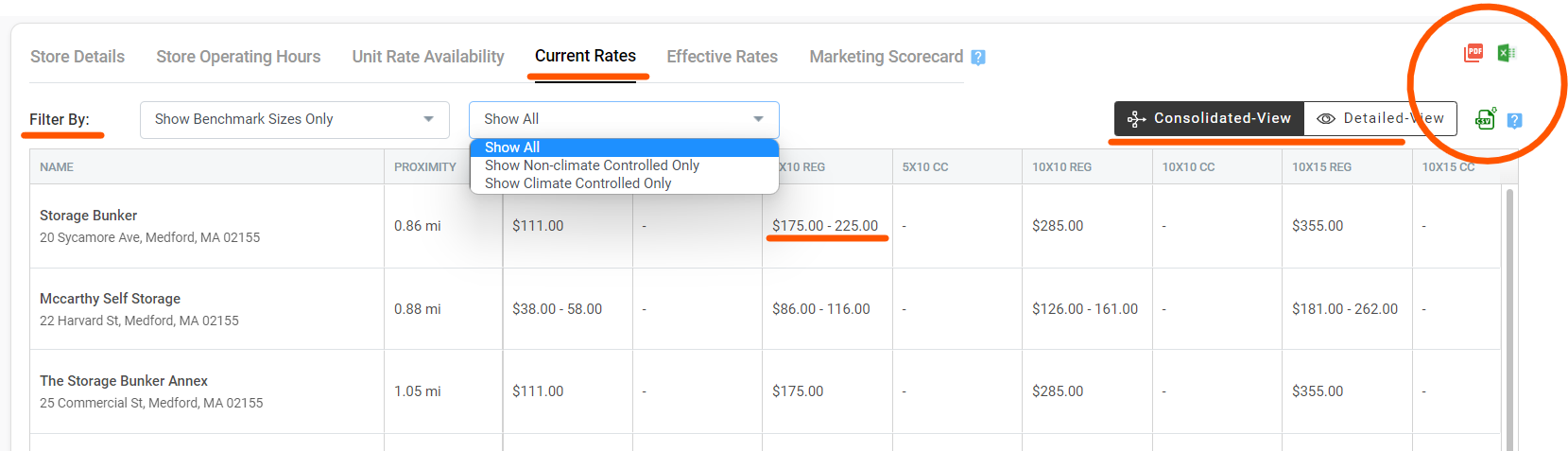Viewport: 1568px width, 451px height.
Task: Open help icon beside CSV download
Action: click(1514, 120)
